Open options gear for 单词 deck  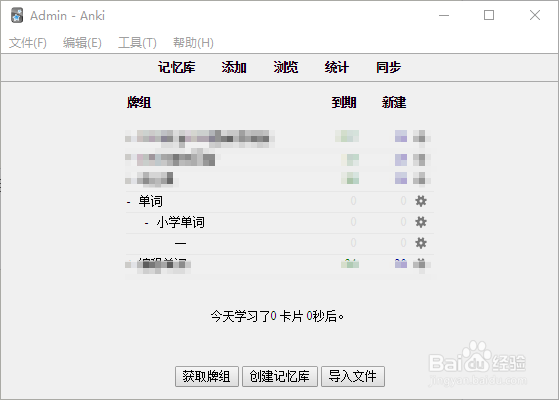tap(421, 201)
